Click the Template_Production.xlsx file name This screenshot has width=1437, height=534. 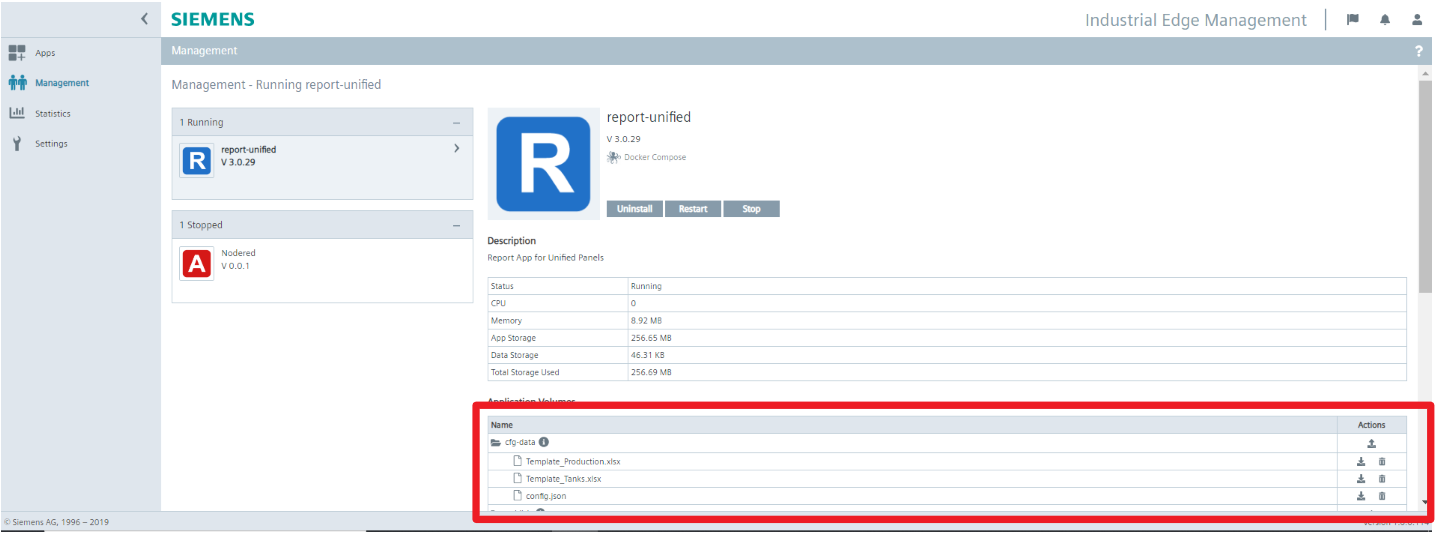pos(573,461)
